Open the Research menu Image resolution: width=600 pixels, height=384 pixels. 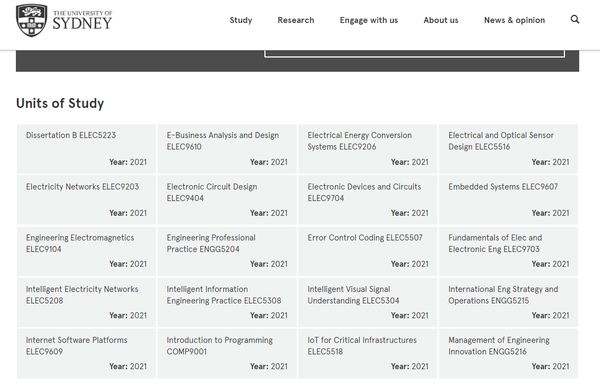coord(296,20)
